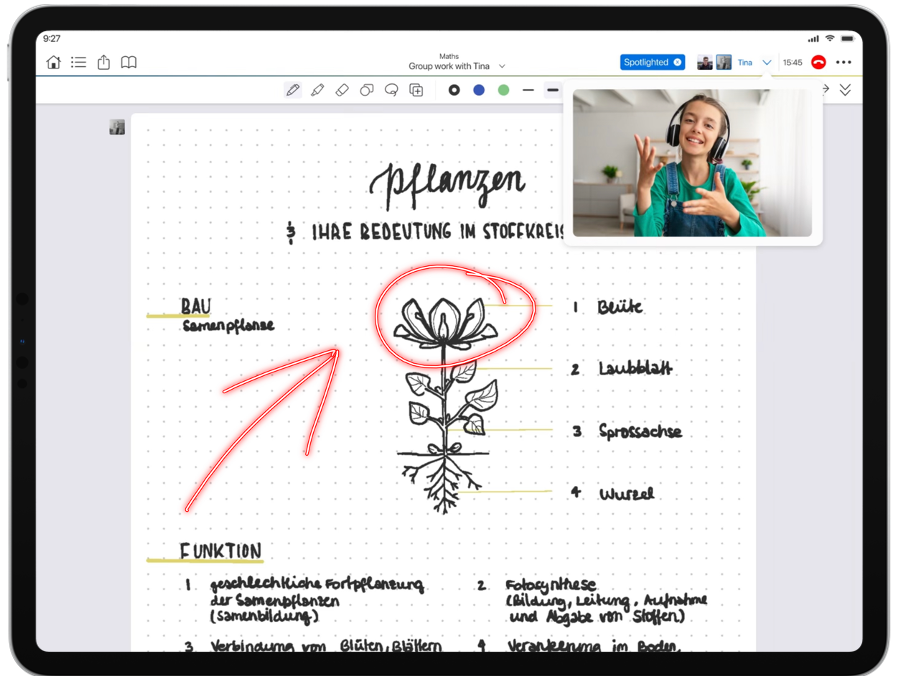898x678 pixels.
Task: Click the insert/add element icon
Action: click(416, 90)
